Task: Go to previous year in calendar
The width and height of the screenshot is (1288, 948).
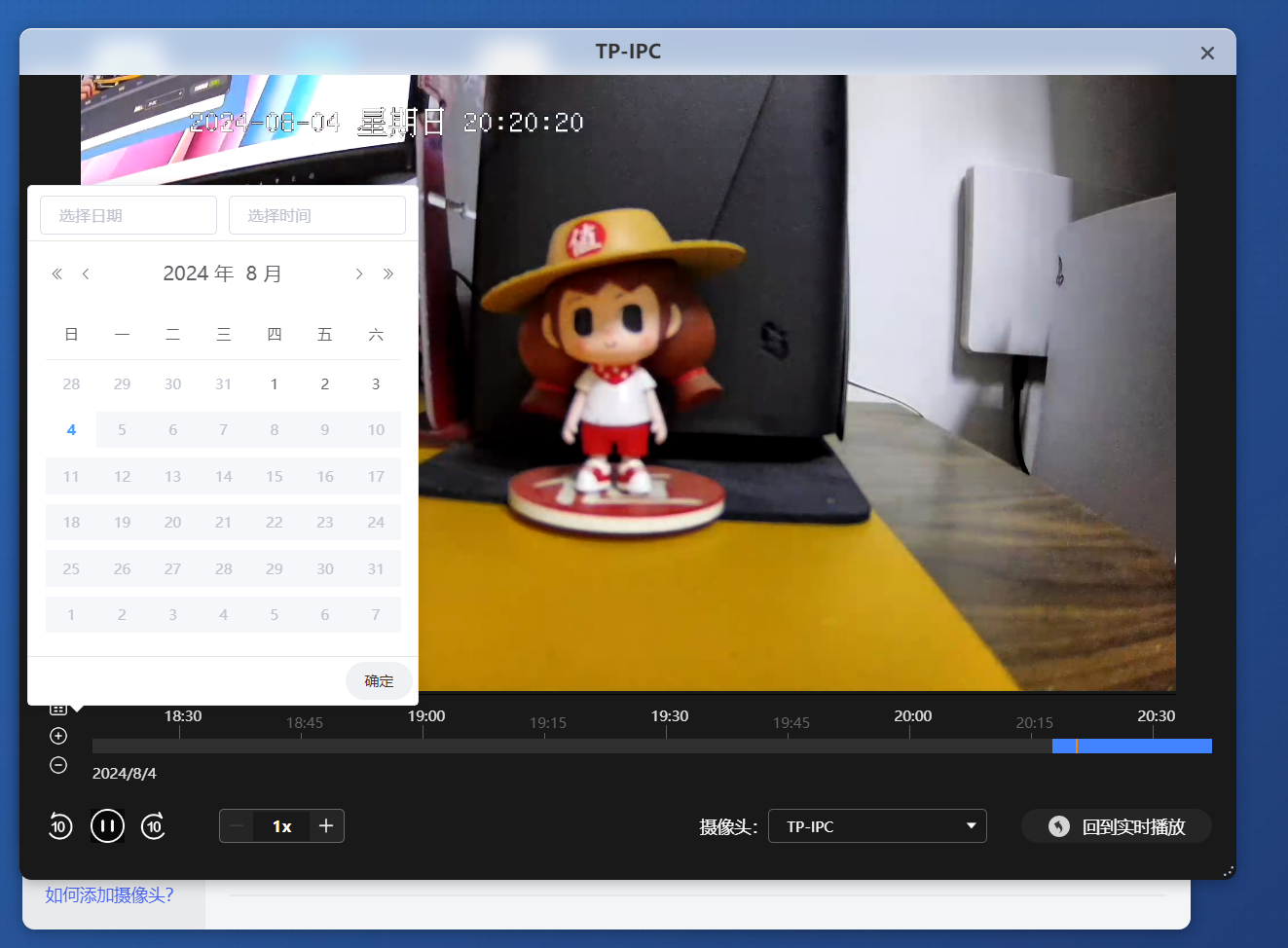Action: click(57, 273)
